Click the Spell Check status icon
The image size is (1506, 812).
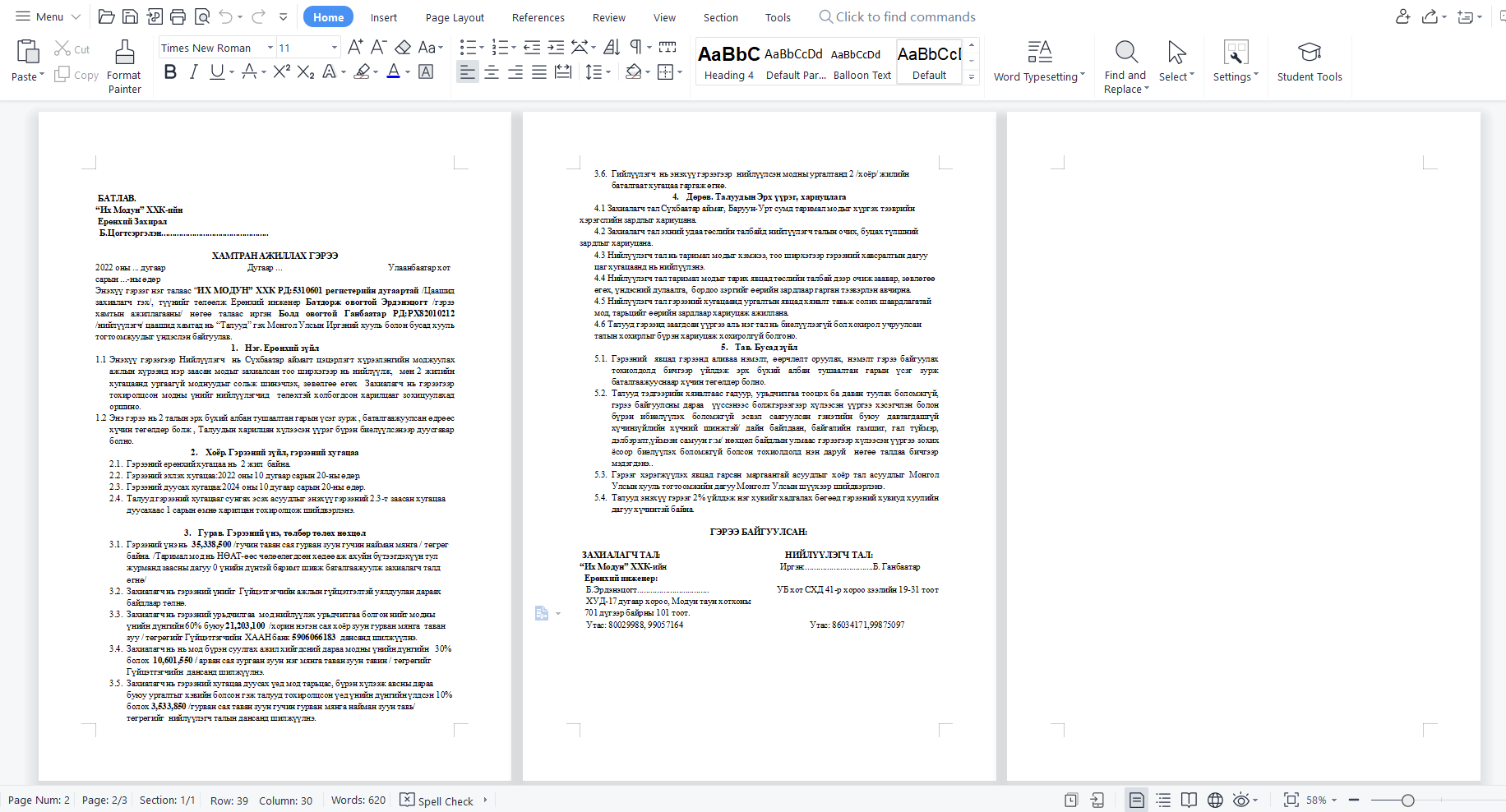[x=407, y=800]
